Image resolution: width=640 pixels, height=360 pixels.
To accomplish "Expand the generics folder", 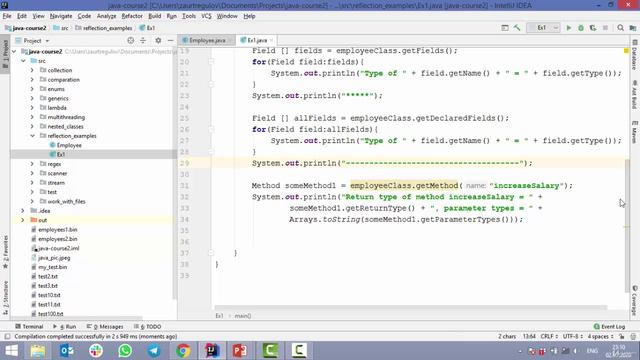I will [32, 98].
